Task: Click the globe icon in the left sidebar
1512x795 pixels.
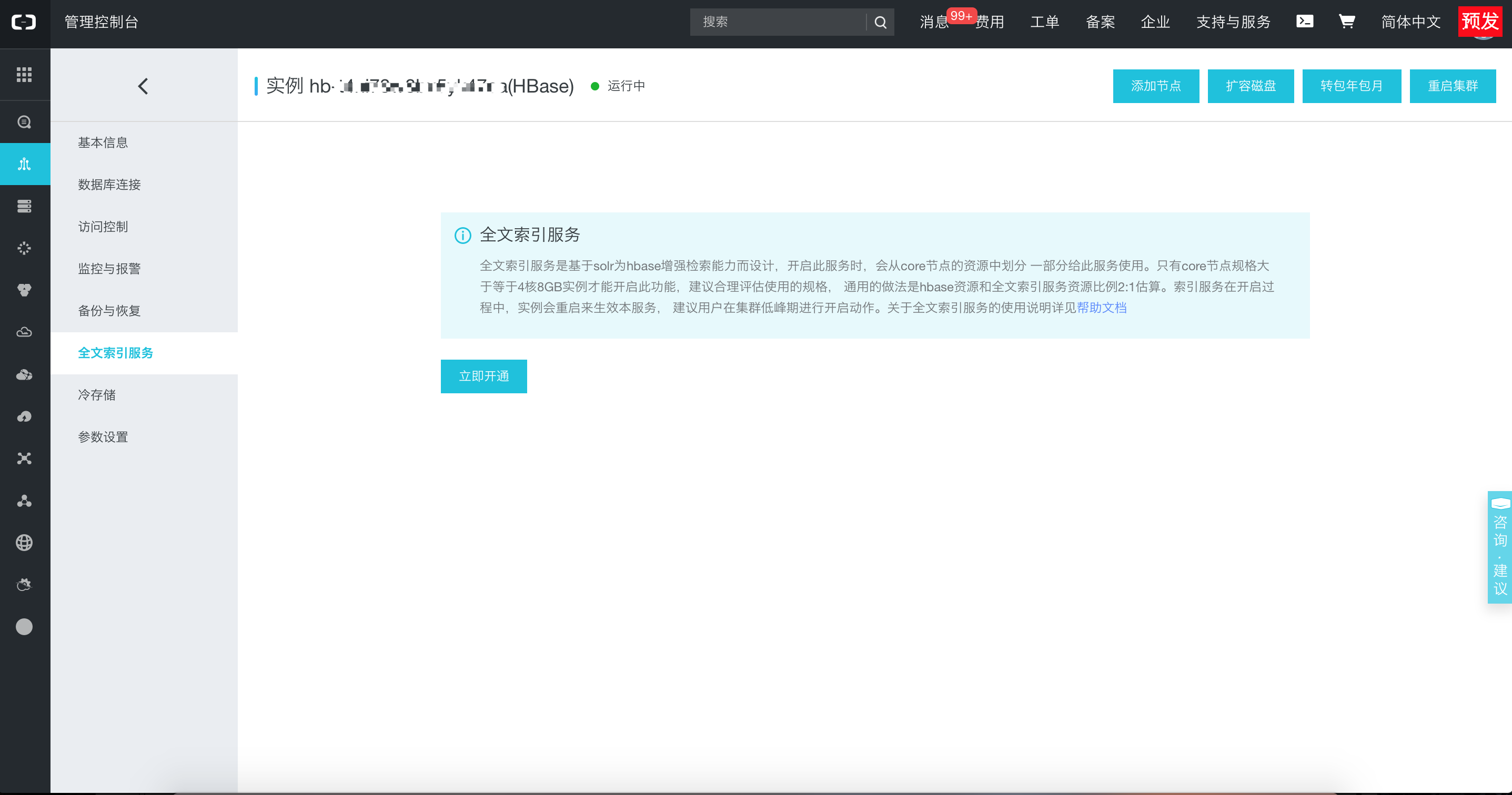Action: 24,542
